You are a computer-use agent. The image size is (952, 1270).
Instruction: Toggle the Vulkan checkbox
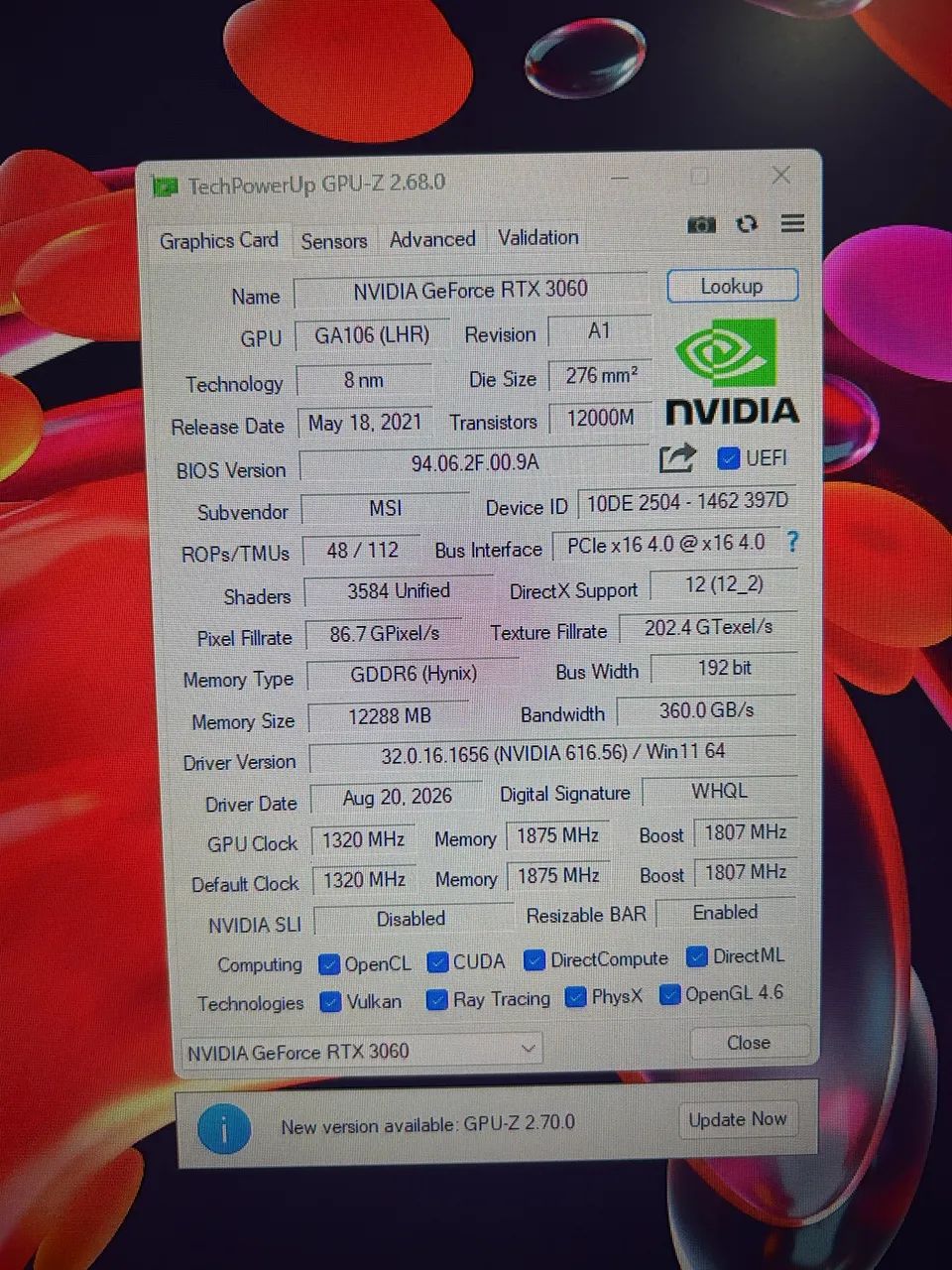(331, 1002)
